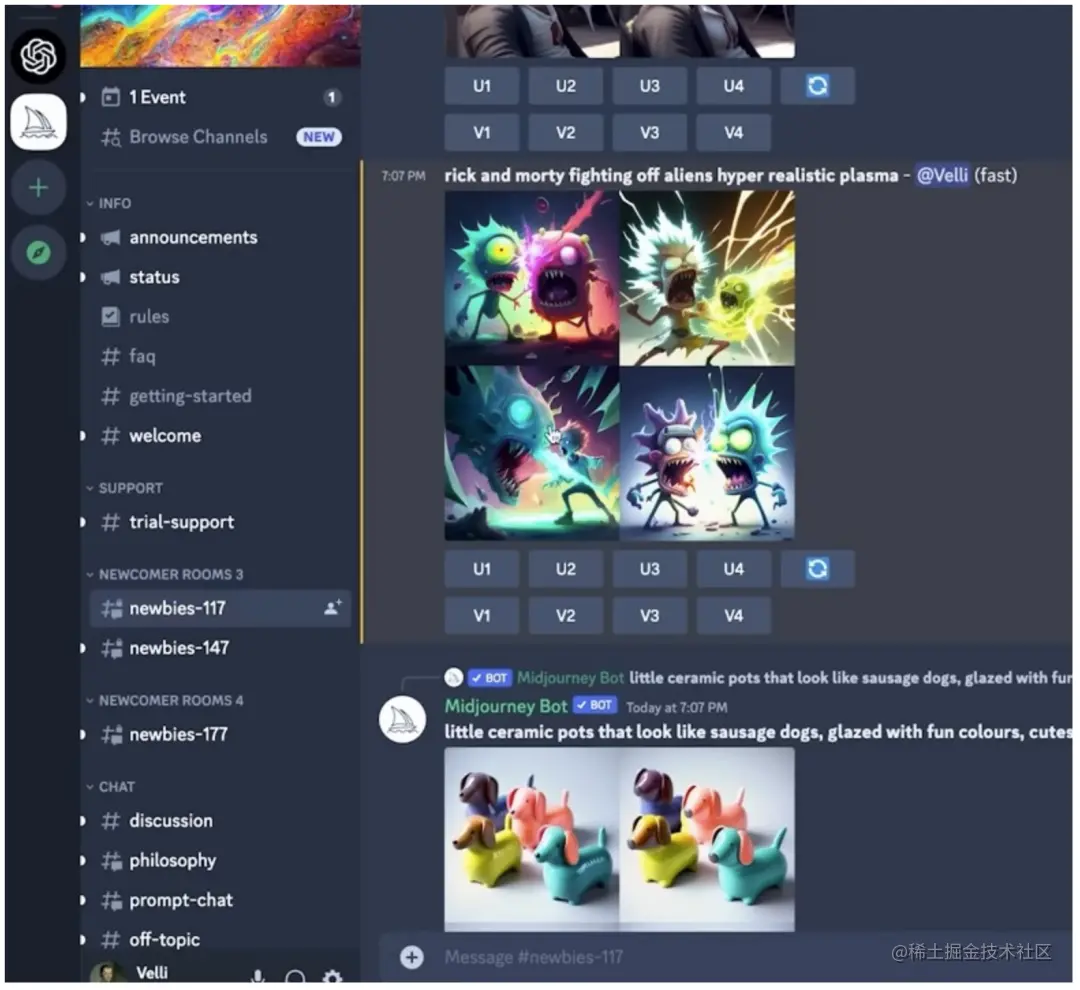Open the status channel
This screenshot has height=990, width=1080.
(219, 277)
